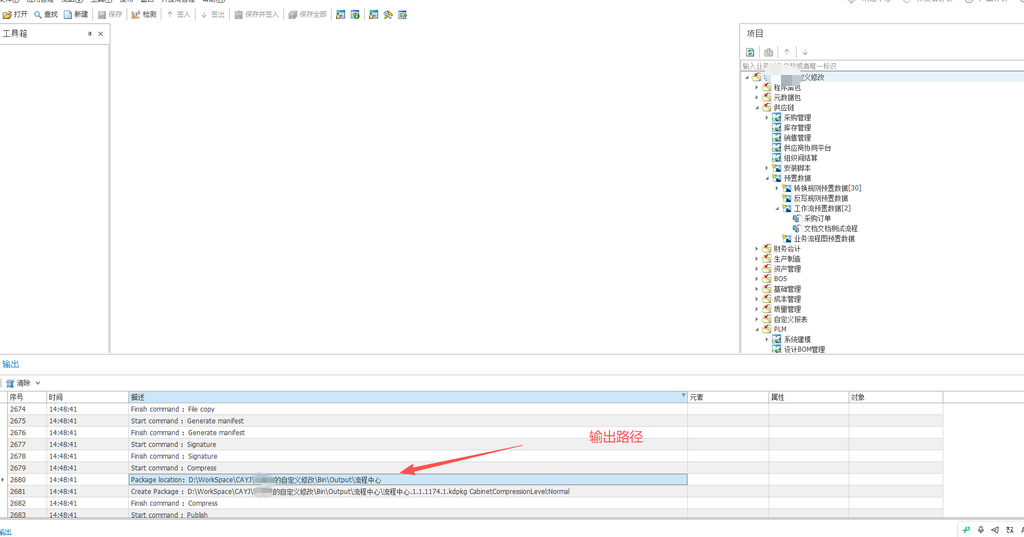The image size is (1024, 537).
Task: Click the 保存全部 (Save all) toolbar button
Action: (x=307, y=14)
